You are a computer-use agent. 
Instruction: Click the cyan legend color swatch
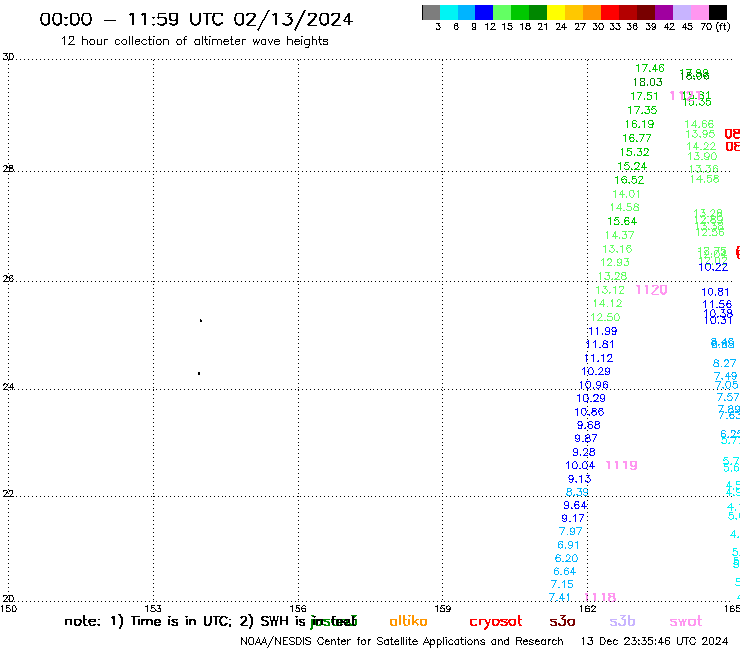(x=449, y=12)
